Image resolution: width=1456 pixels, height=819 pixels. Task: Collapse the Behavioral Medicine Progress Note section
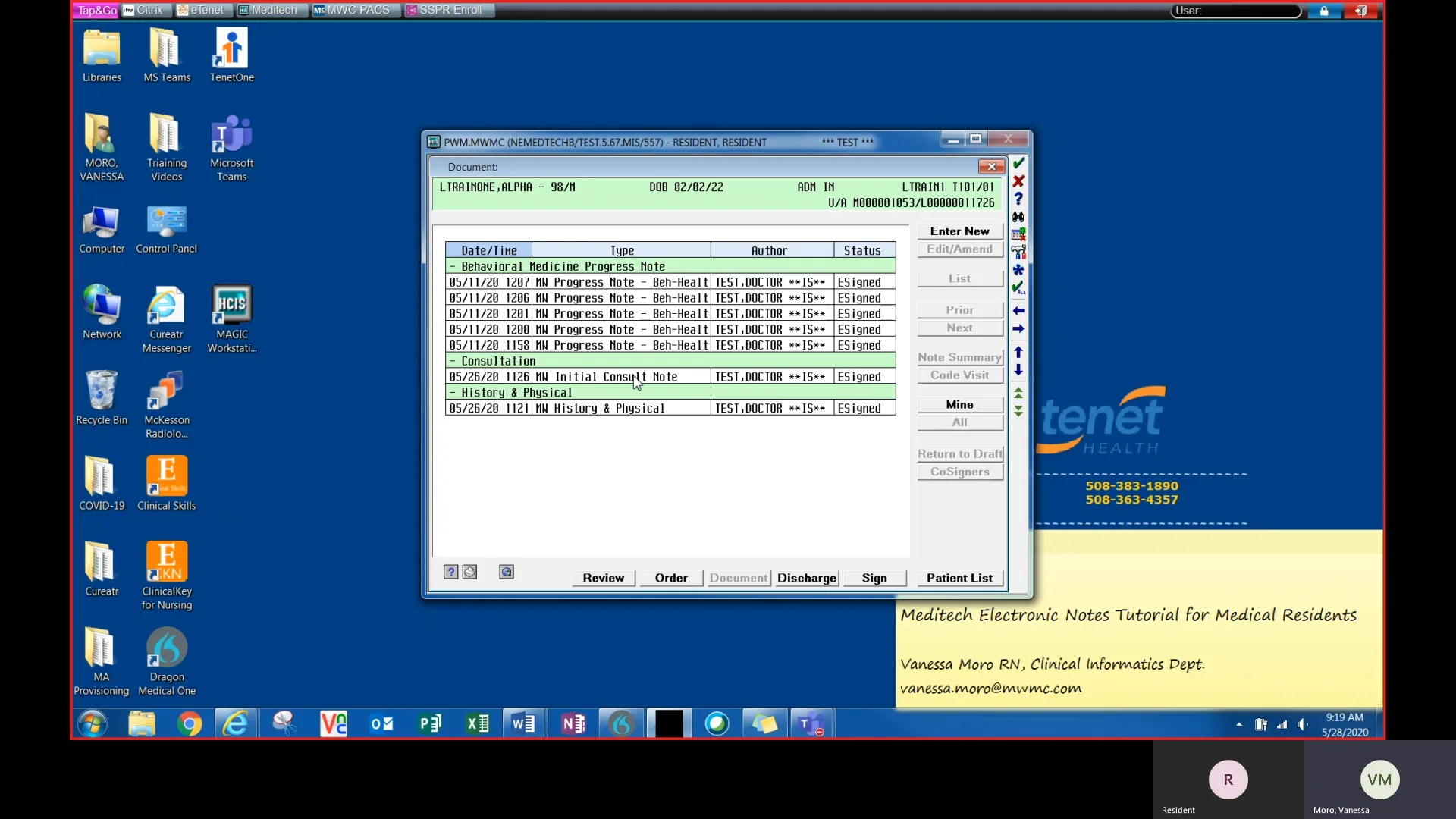click(453, 266)
